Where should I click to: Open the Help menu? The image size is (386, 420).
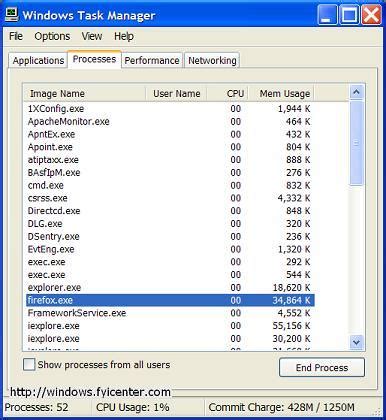(x=124, y=36)
